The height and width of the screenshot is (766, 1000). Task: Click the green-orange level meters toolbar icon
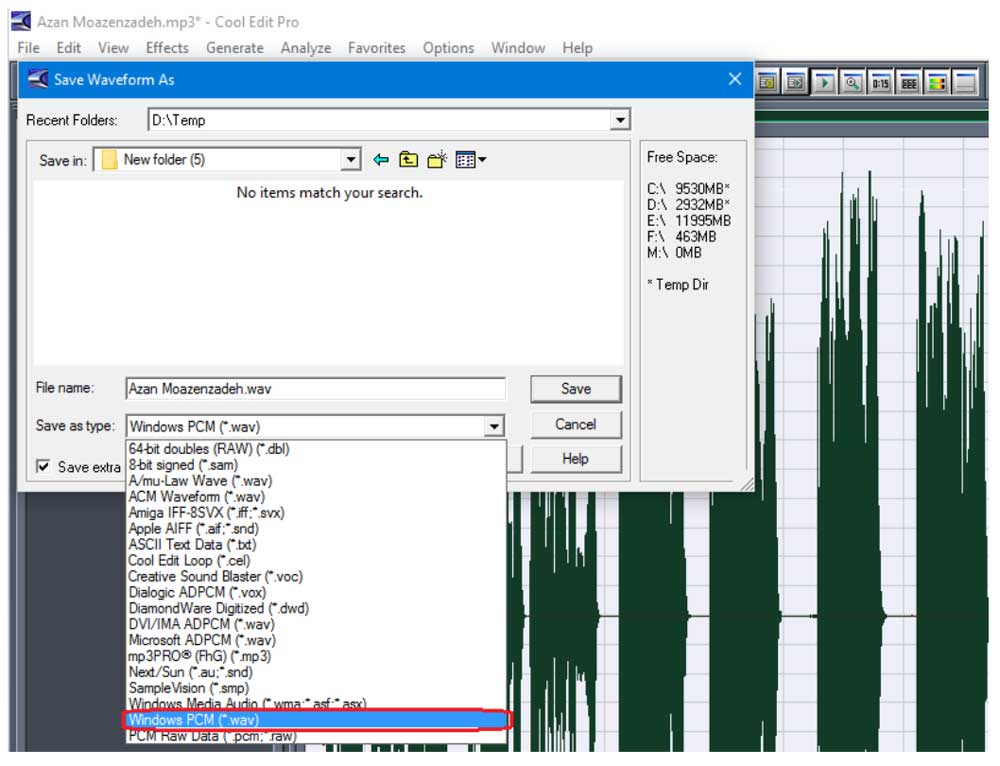(x=937, y=83)
